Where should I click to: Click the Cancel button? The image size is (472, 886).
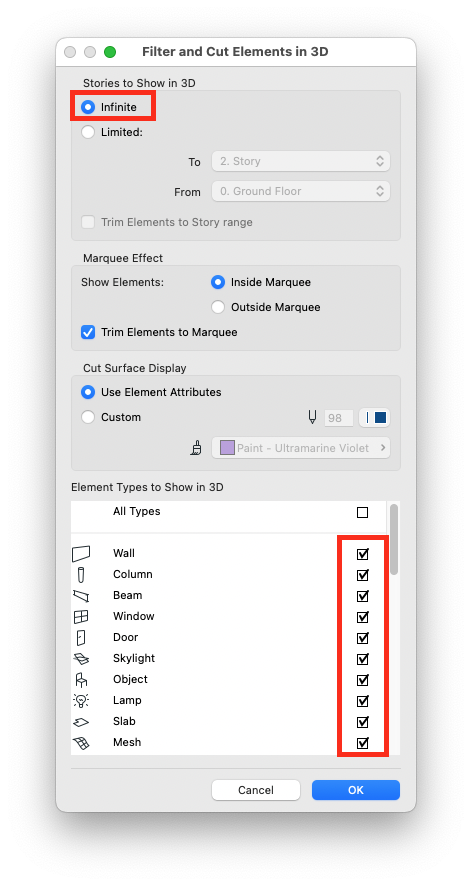coord(256,790)
